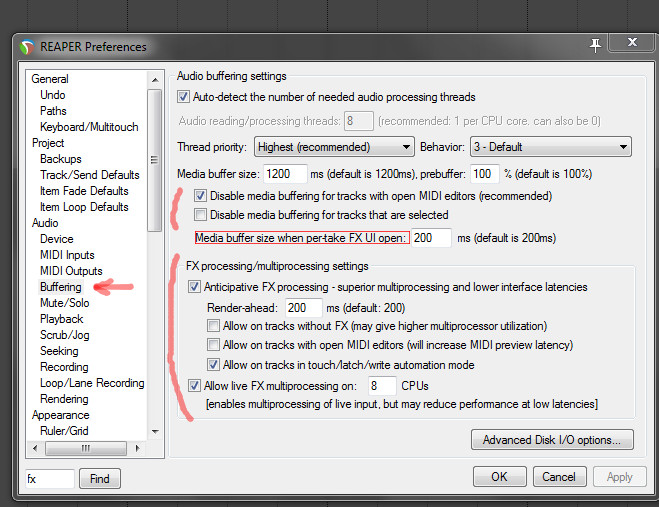Open the Paths preferences page

[53, 111]
